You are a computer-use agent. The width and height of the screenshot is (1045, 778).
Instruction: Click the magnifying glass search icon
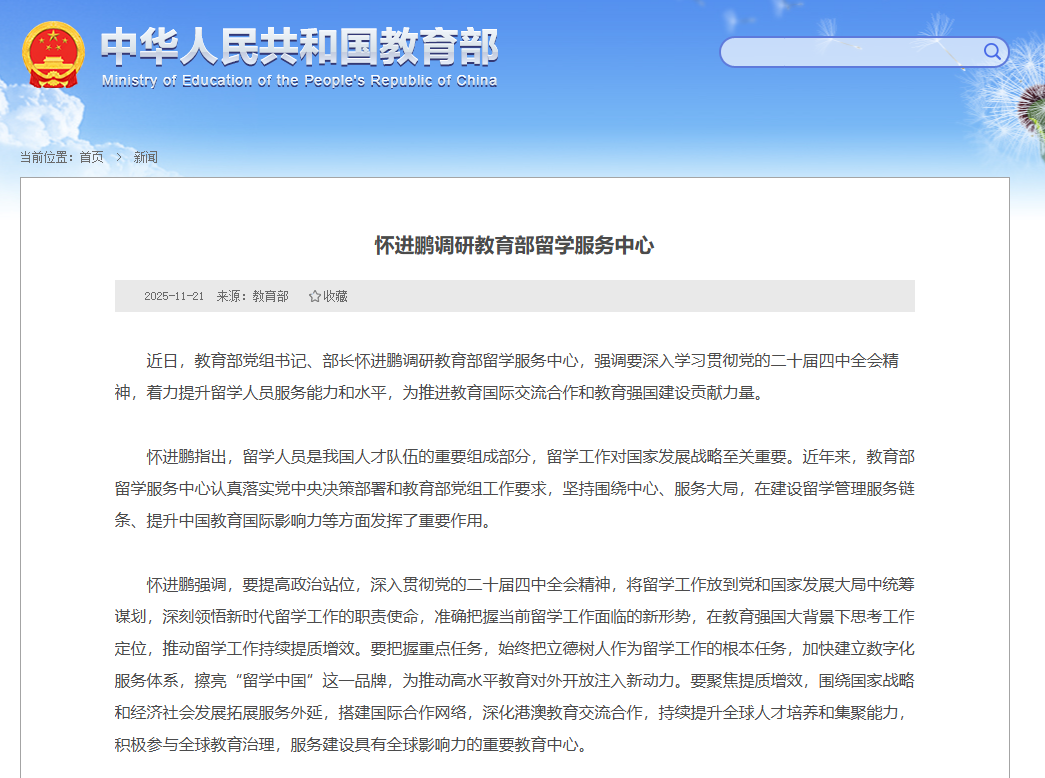tap(991, 52)
